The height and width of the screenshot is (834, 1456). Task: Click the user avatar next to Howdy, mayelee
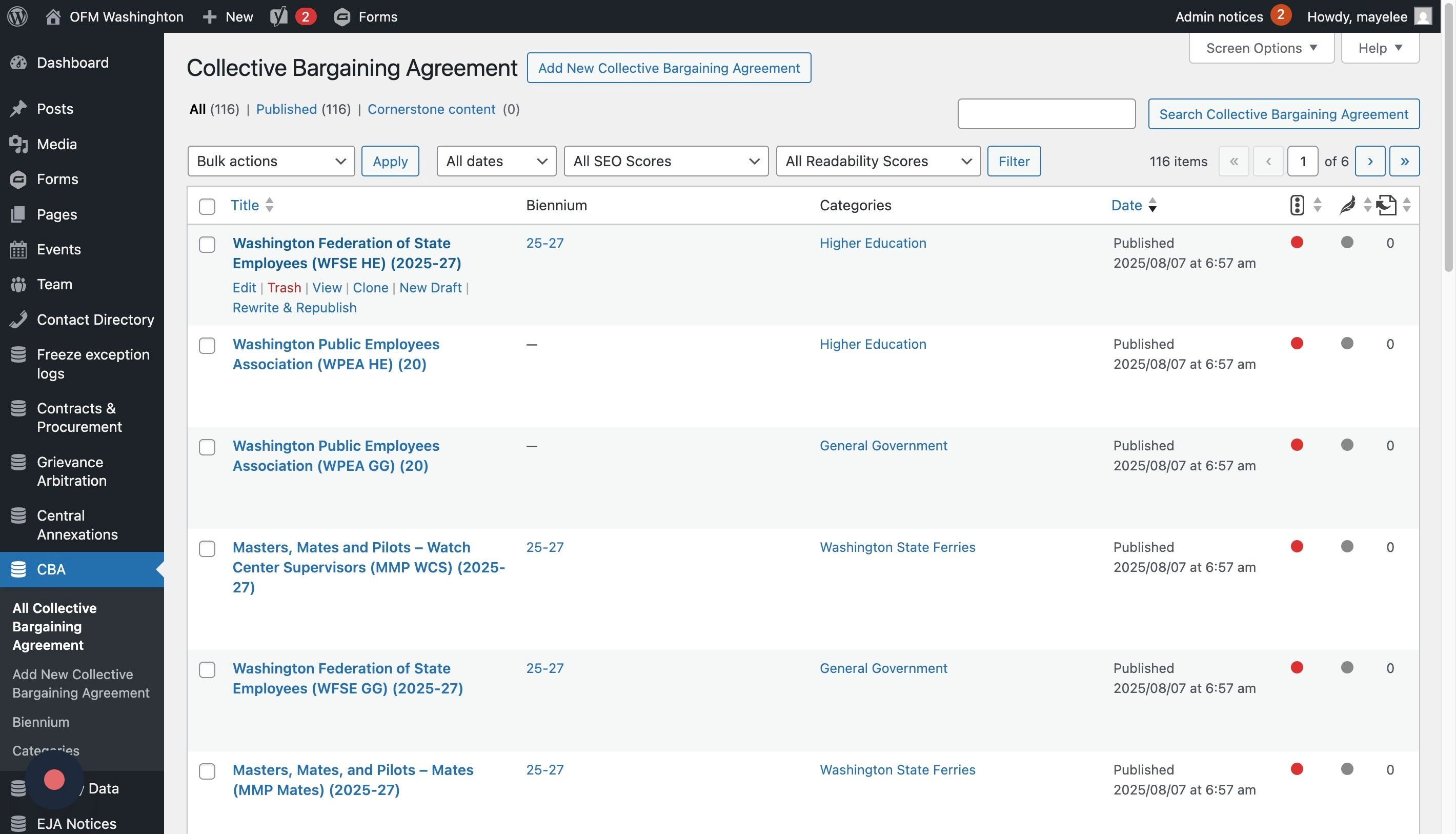coord(1423,16)
